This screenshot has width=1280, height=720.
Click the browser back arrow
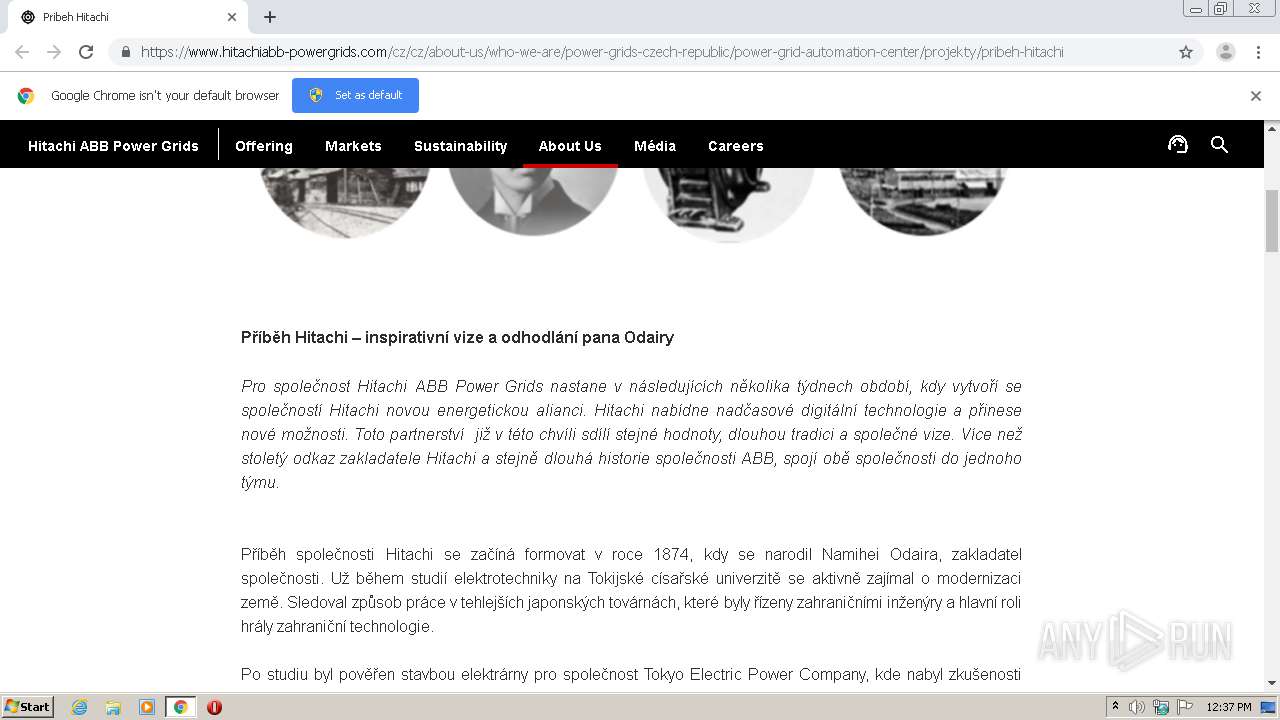22,52
